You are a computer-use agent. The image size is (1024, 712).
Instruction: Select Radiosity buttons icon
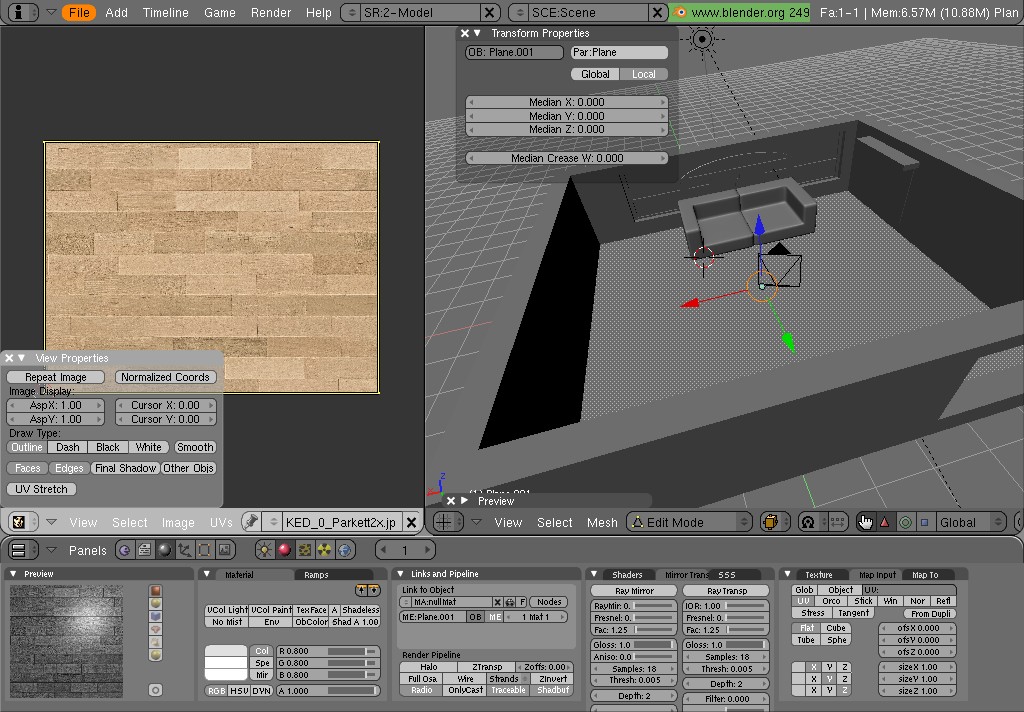click(x=325, y=550)
